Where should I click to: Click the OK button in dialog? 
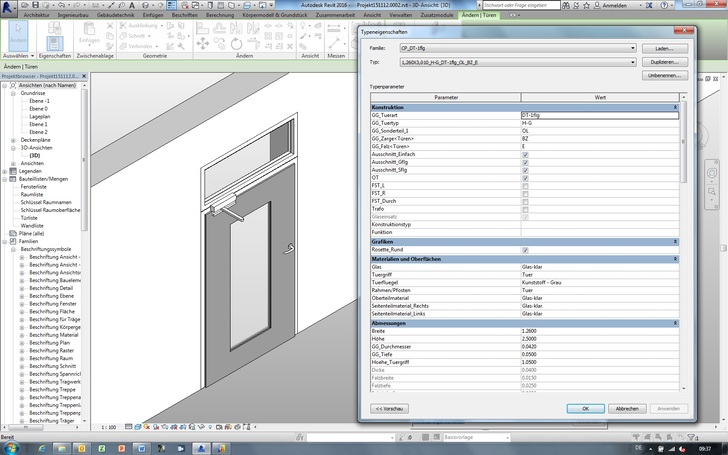point(584,408)
